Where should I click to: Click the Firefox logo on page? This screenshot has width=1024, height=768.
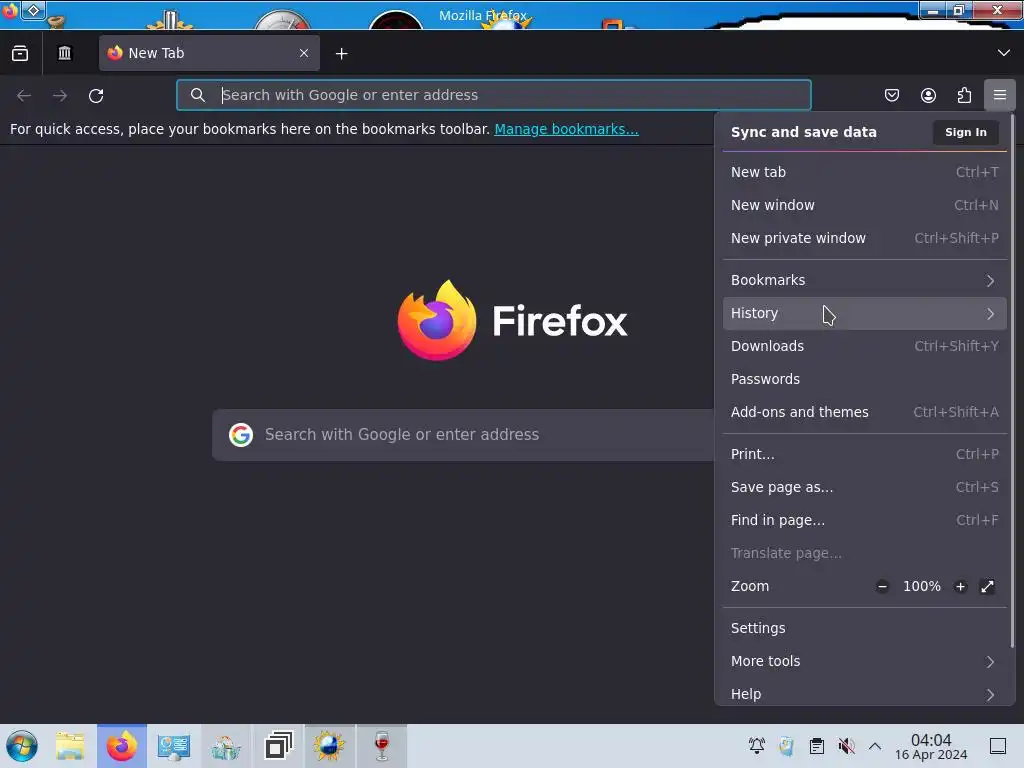point(512,320)
